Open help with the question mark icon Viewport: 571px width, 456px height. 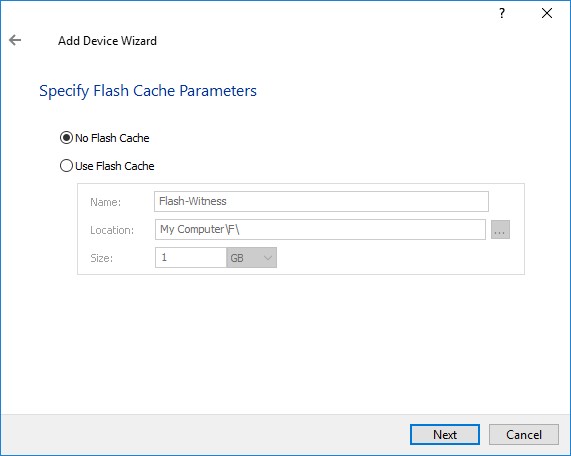502,13
